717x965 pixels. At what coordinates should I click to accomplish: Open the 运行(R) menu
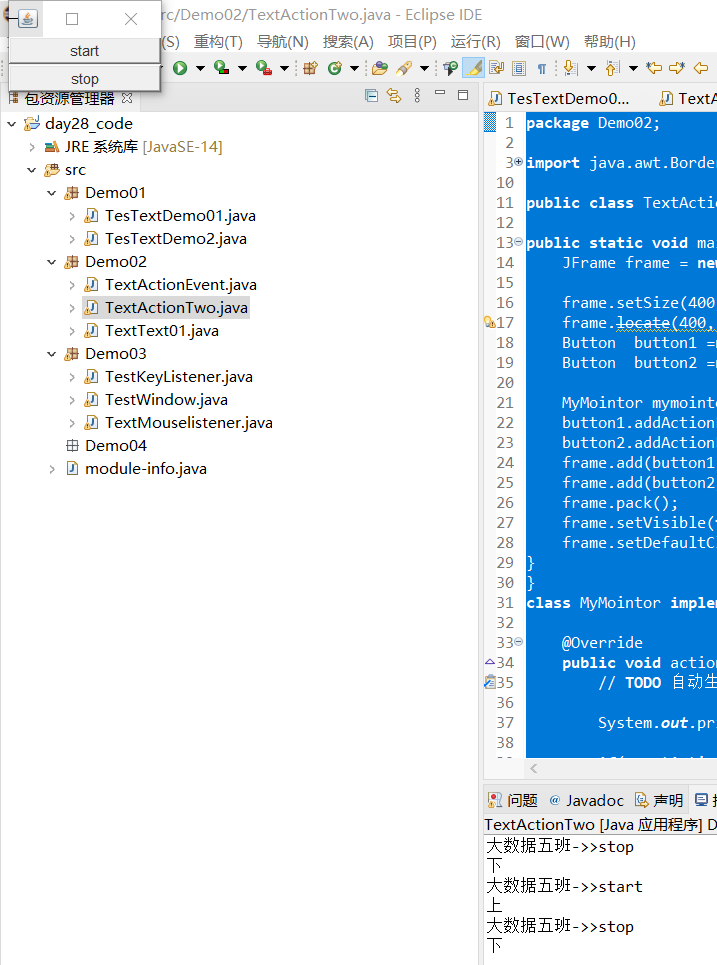click(475, 42)
